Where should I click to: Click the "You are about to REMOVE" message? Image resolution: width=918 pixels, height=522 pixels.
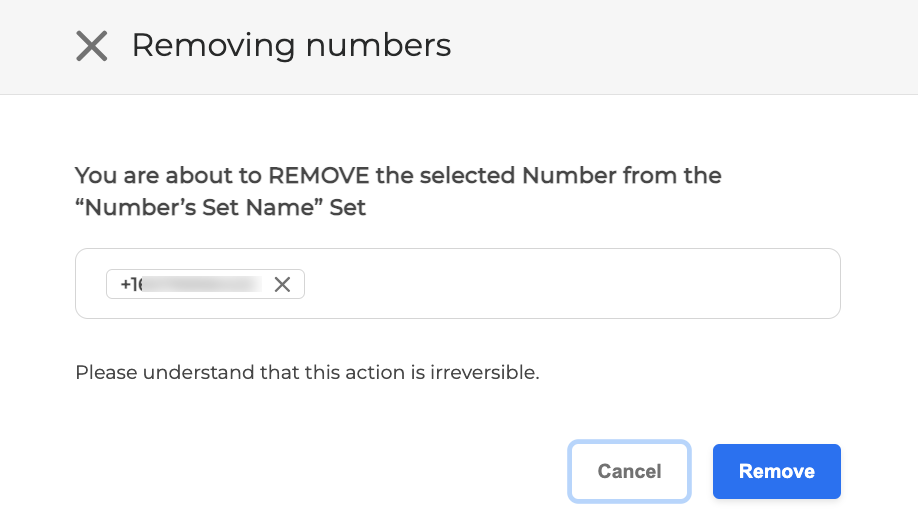398,176
